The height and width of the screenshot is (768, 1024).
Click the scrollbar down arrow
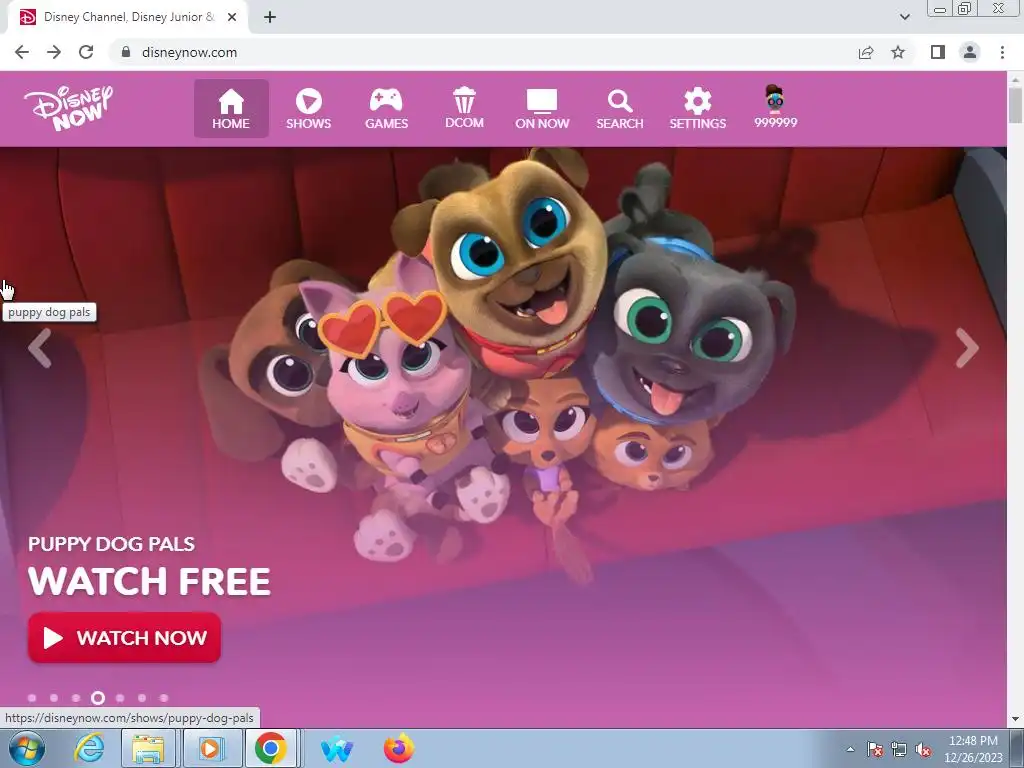point(1015,719)
